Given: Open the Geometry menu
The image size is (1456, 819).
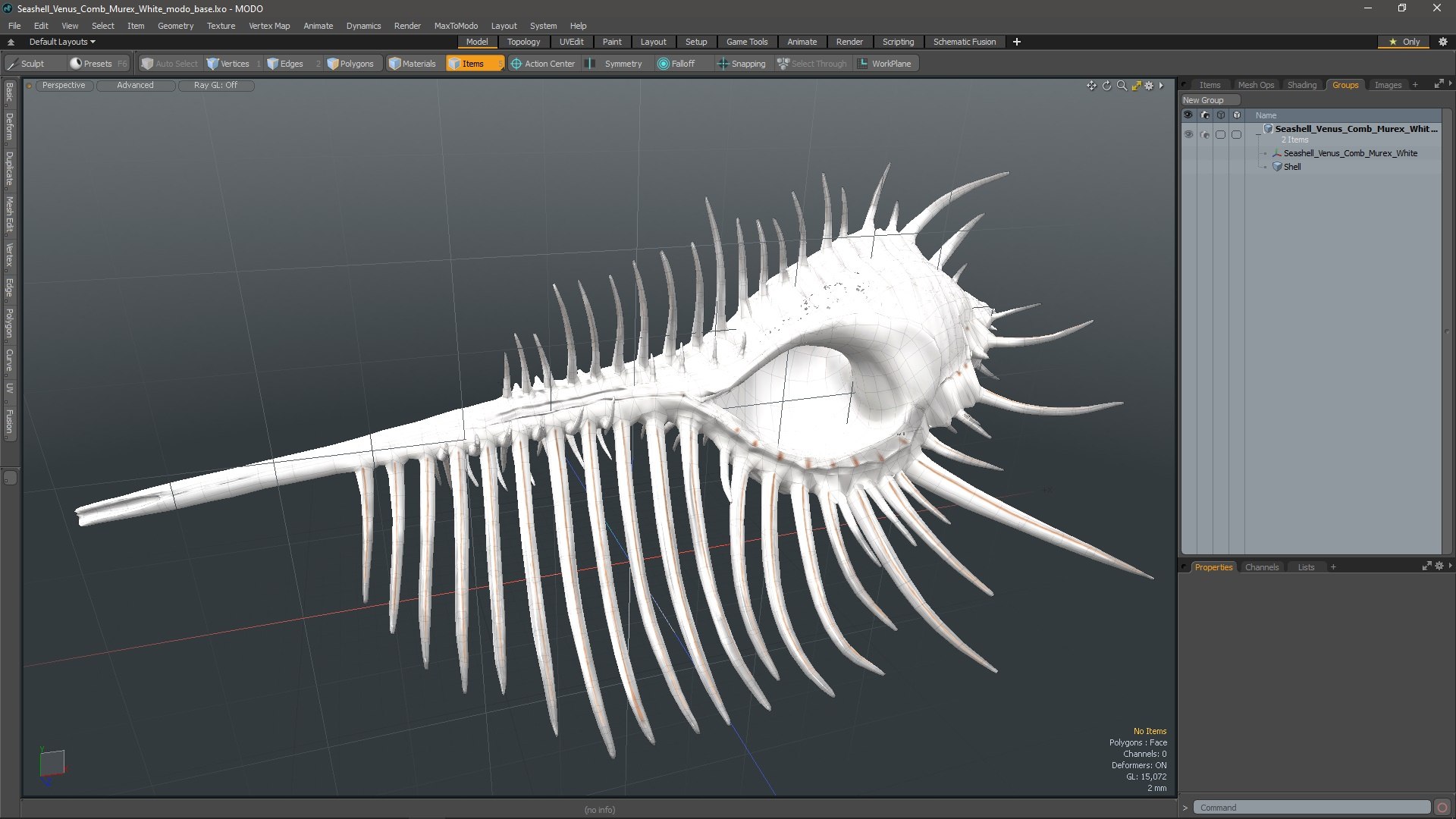Looking at the screenshot, I should [x=175, y=26].
